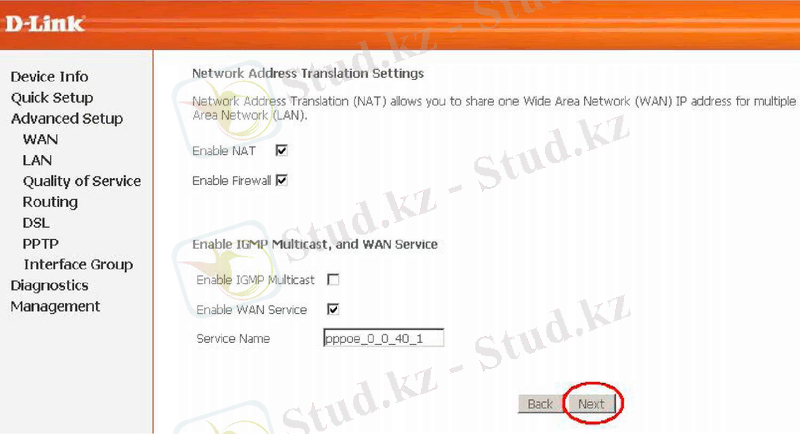Click the D-Link logo

[44, 23]
